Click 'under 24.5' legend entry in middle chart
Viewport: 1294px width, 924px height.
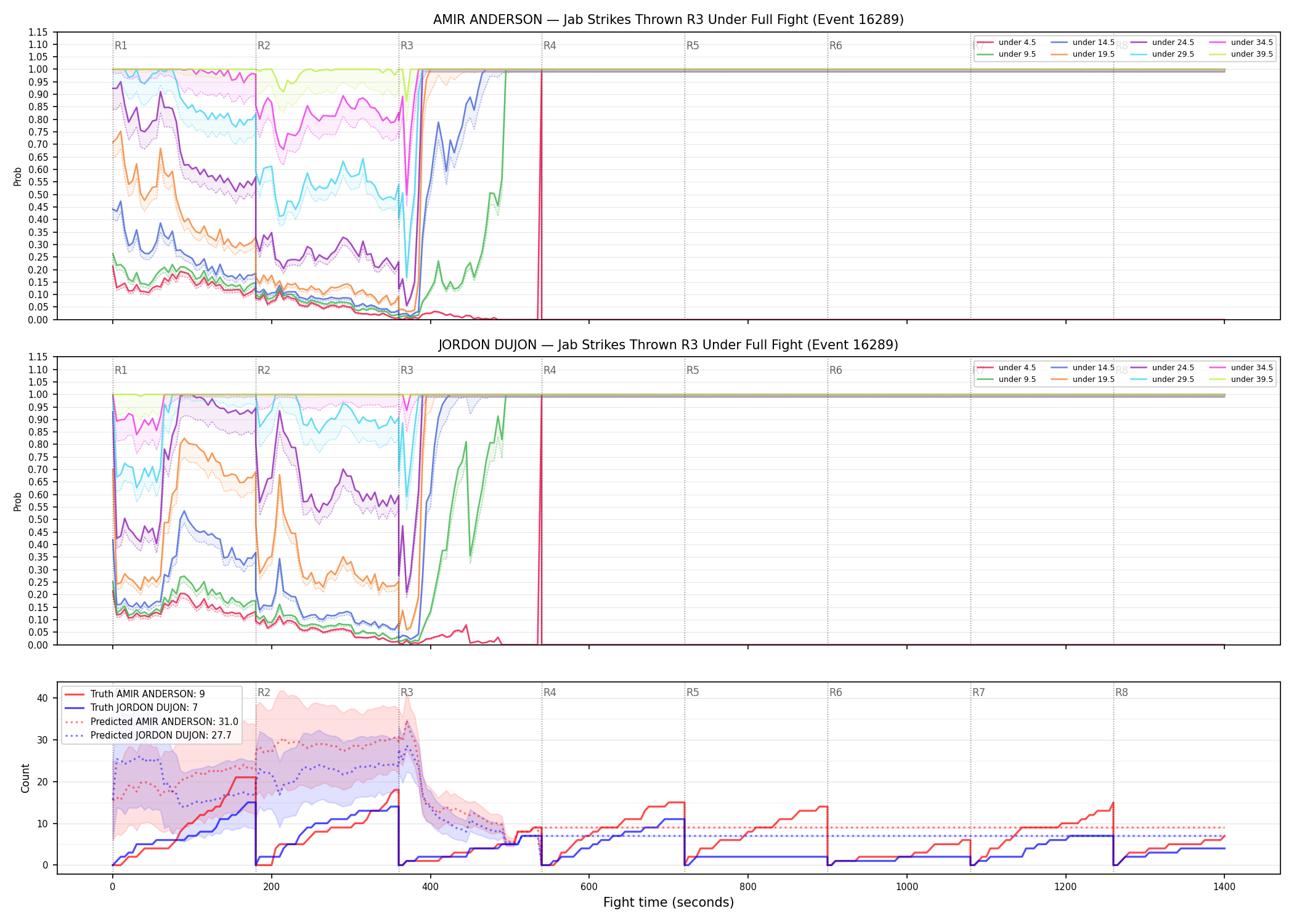(1162, 368)
